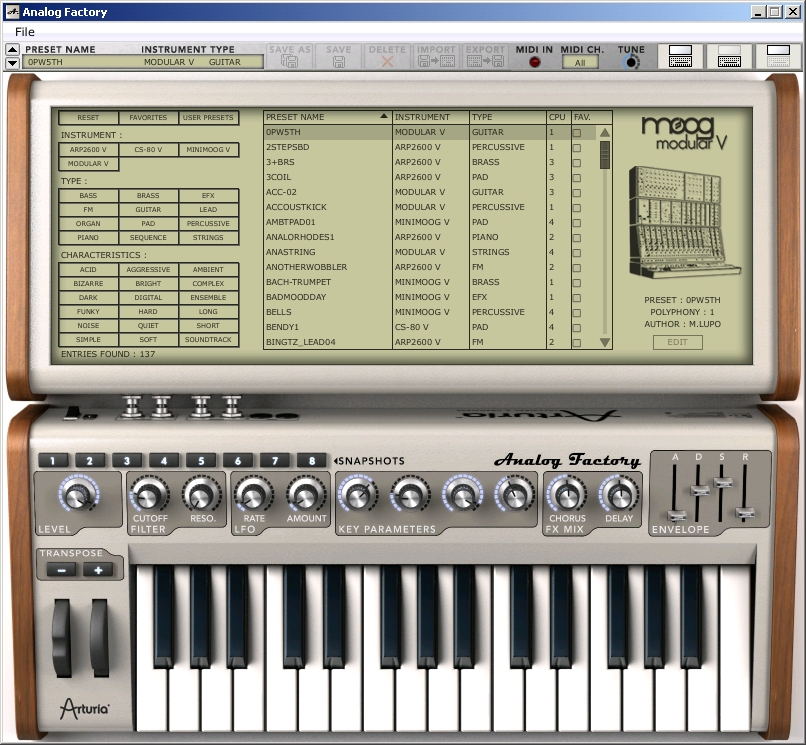This screenshot has height=745, width=806.
Task: Show full view with preset manager and keyboard
Action: click(680, 56)
